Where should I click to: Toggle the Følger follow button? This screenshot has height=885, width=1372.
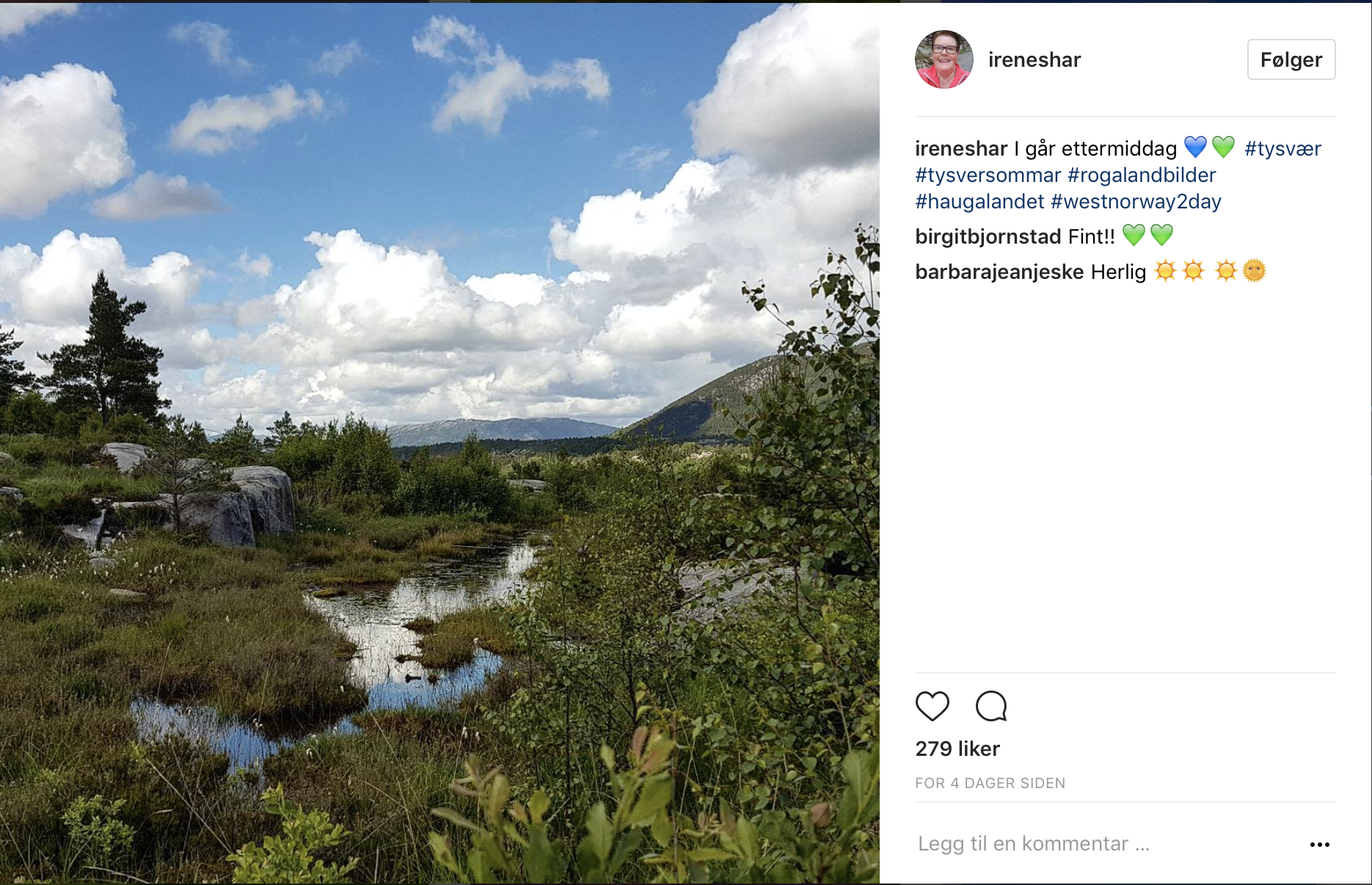coord(1291,59)
